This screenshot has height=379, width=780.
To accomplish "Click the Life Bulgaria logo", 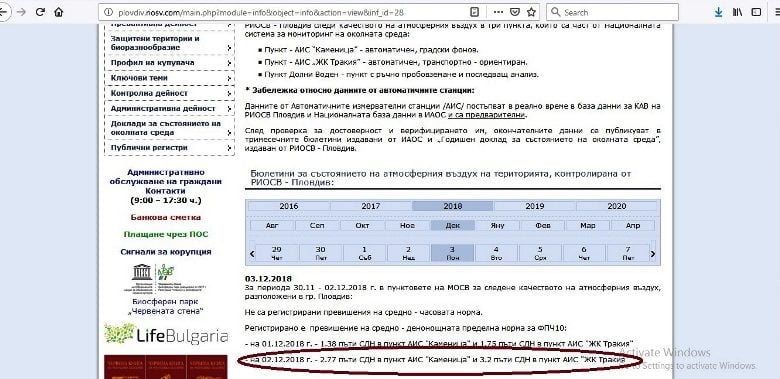I will pos(166,335).
